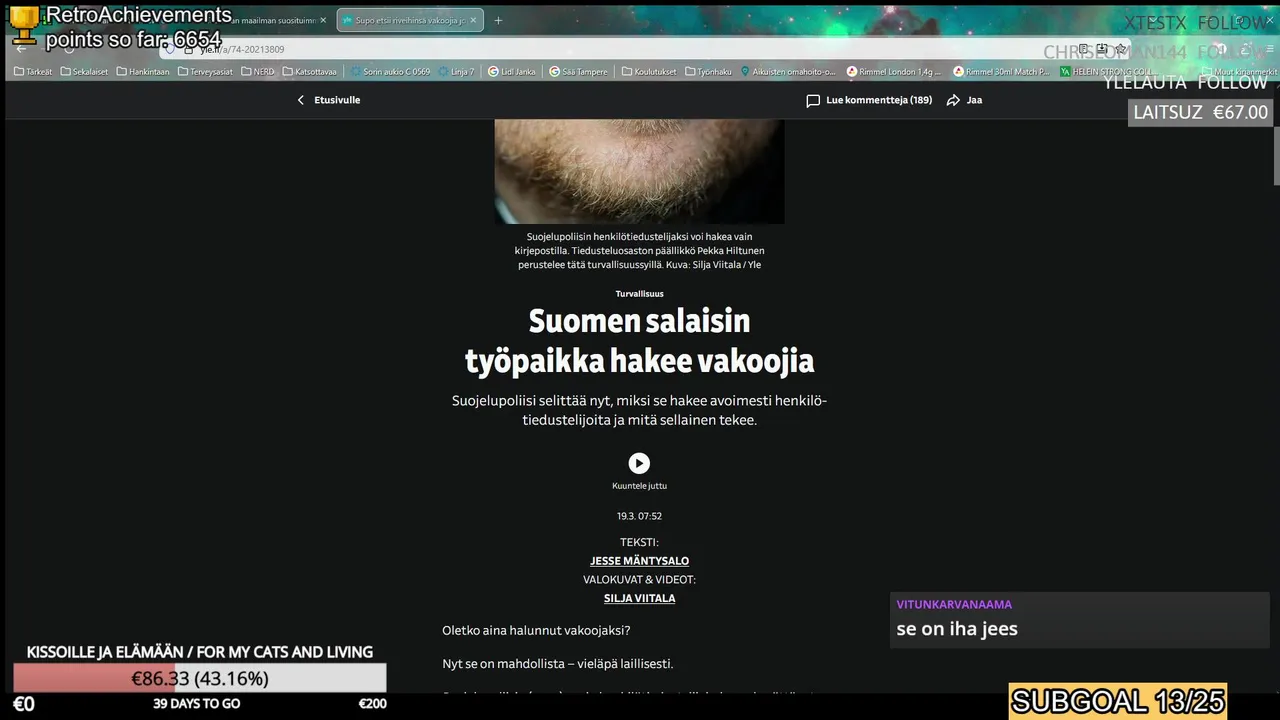
Task: Click the bookmark star icon in address bar
Action: [x=1121, y=49]
